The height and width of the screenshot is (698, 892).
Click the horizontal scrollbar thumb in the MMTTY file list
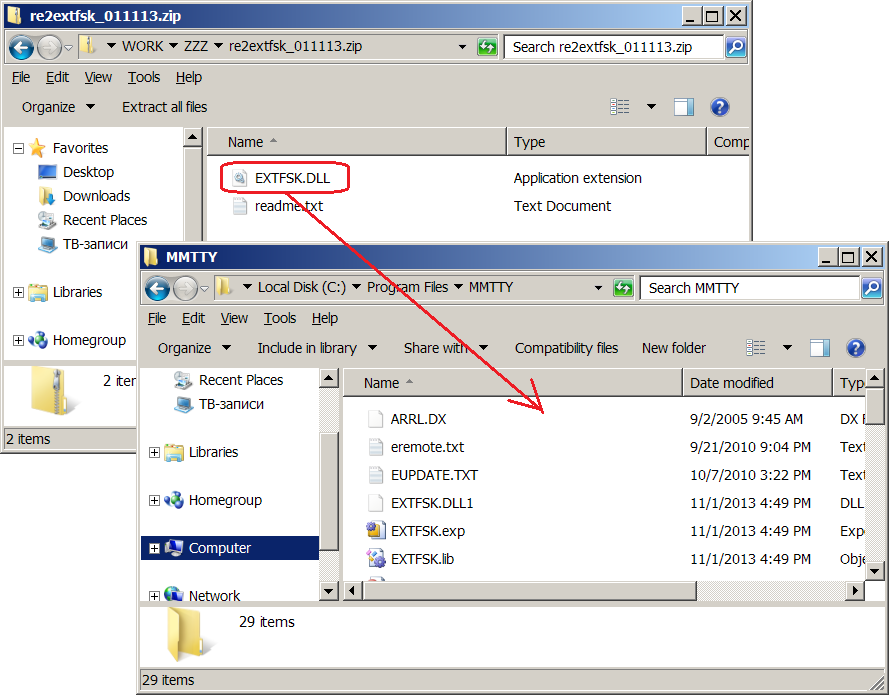tap(530, 591)
